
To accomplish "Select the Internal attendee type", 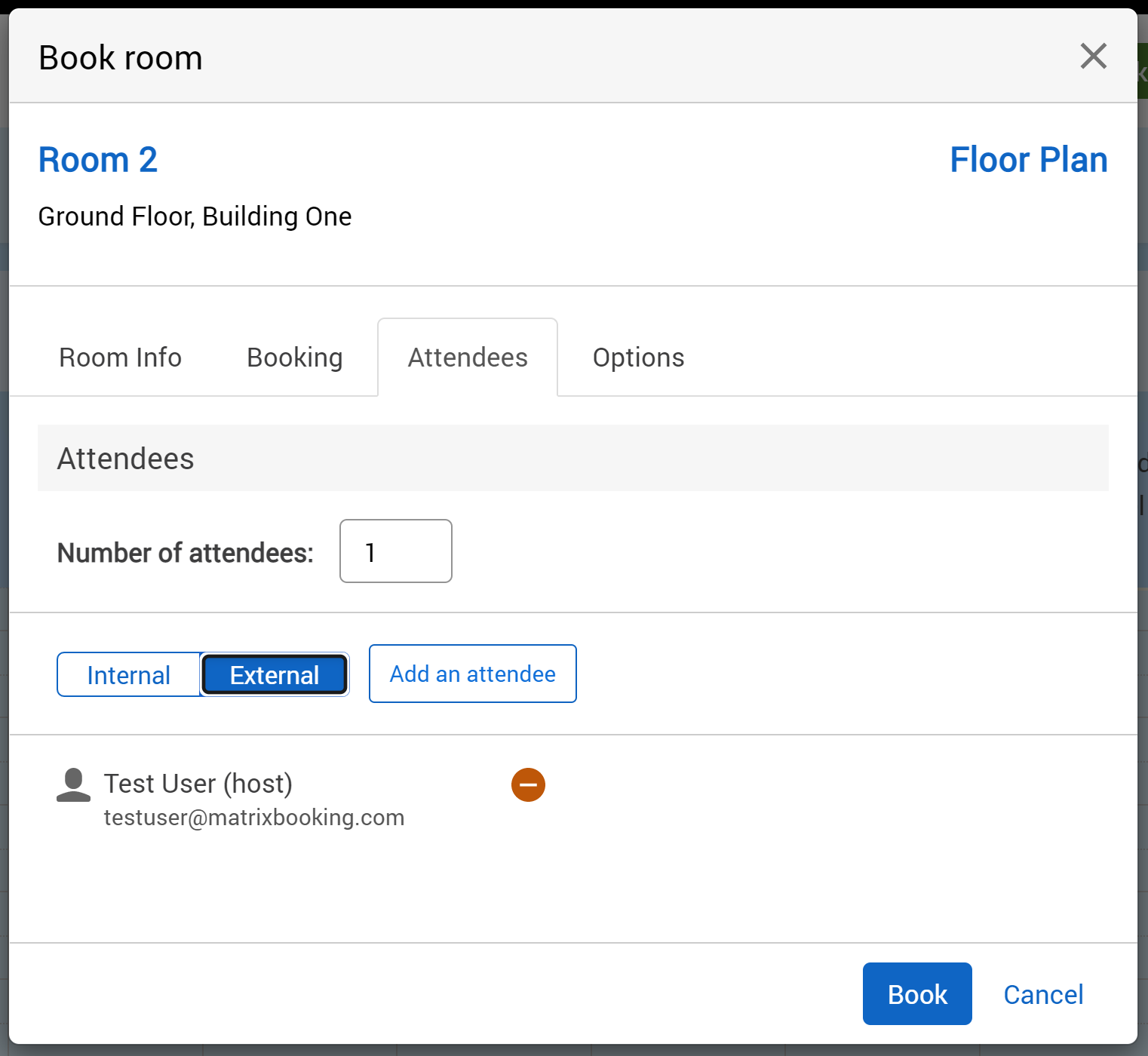I will 129,675.
